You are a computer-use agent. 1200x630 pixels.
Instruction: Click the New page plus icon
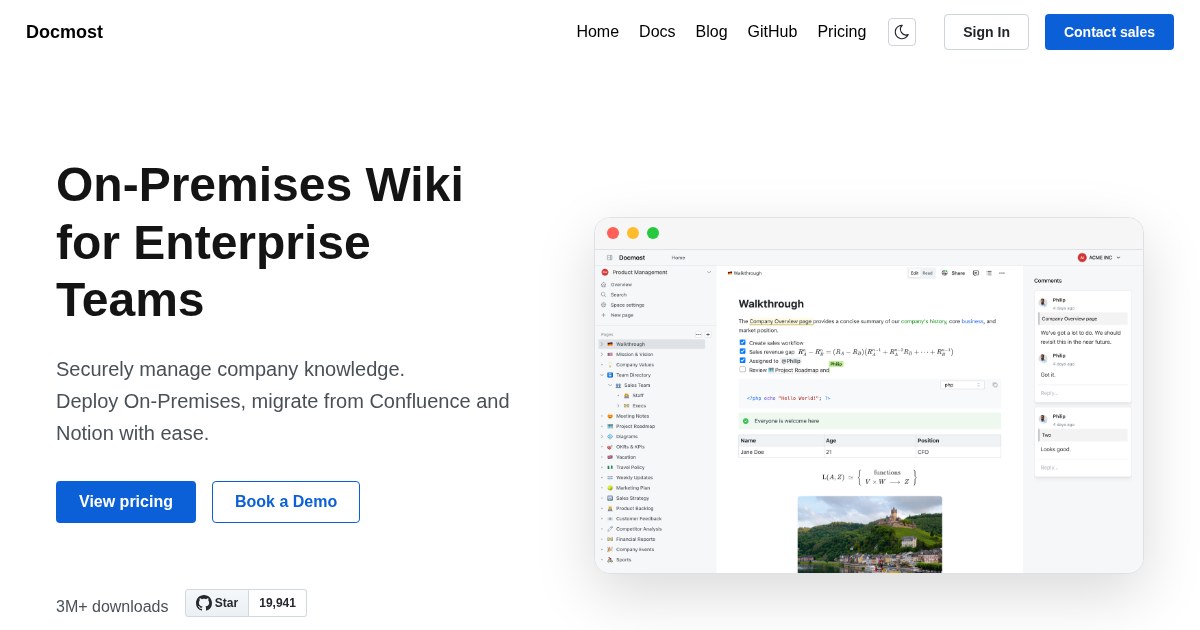click(x=603, y=315)
